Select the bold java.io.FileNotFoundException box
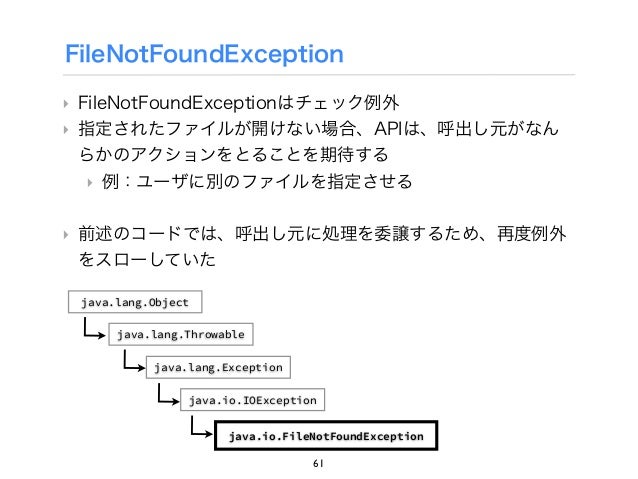638x479 pixels. (x=326, y=436)
